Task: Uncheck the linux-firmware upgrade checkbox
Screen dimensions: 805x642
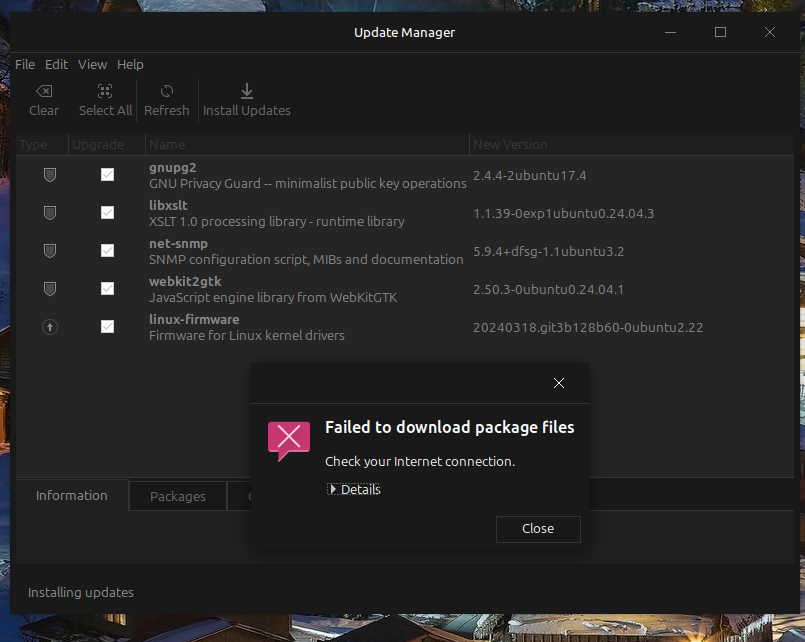Action: pyautogui.click(x=107, y=326)
